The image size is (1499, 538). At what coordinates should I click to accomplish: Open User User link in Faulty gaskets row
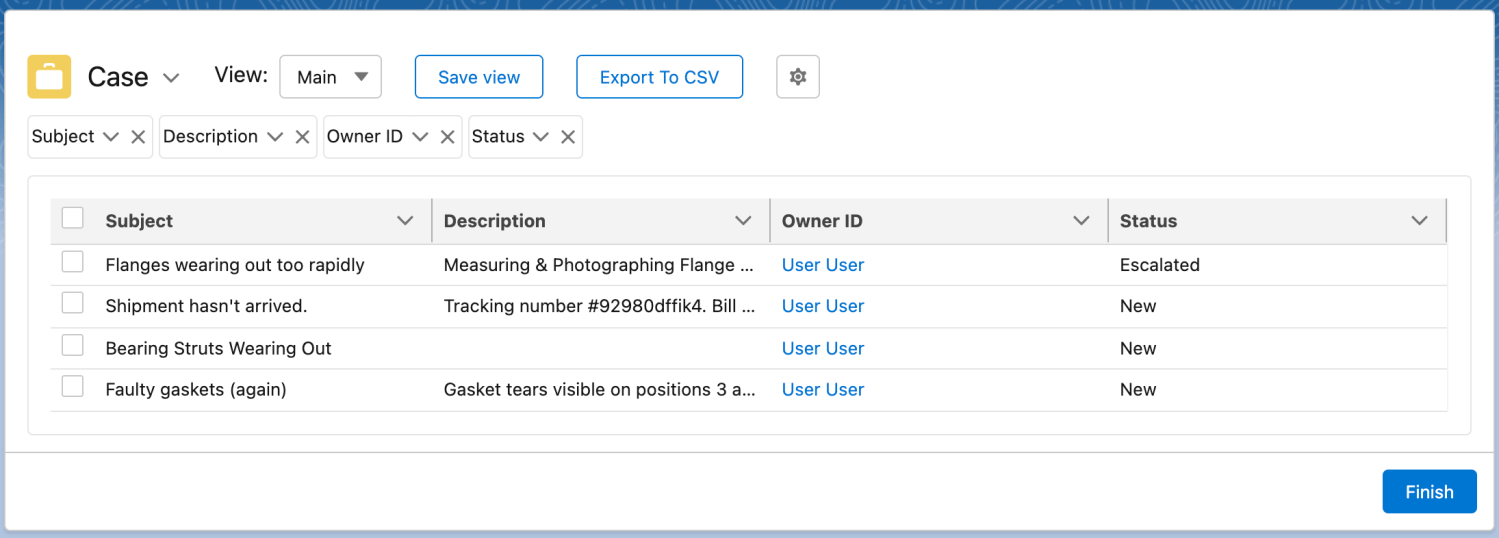[823, 390]
